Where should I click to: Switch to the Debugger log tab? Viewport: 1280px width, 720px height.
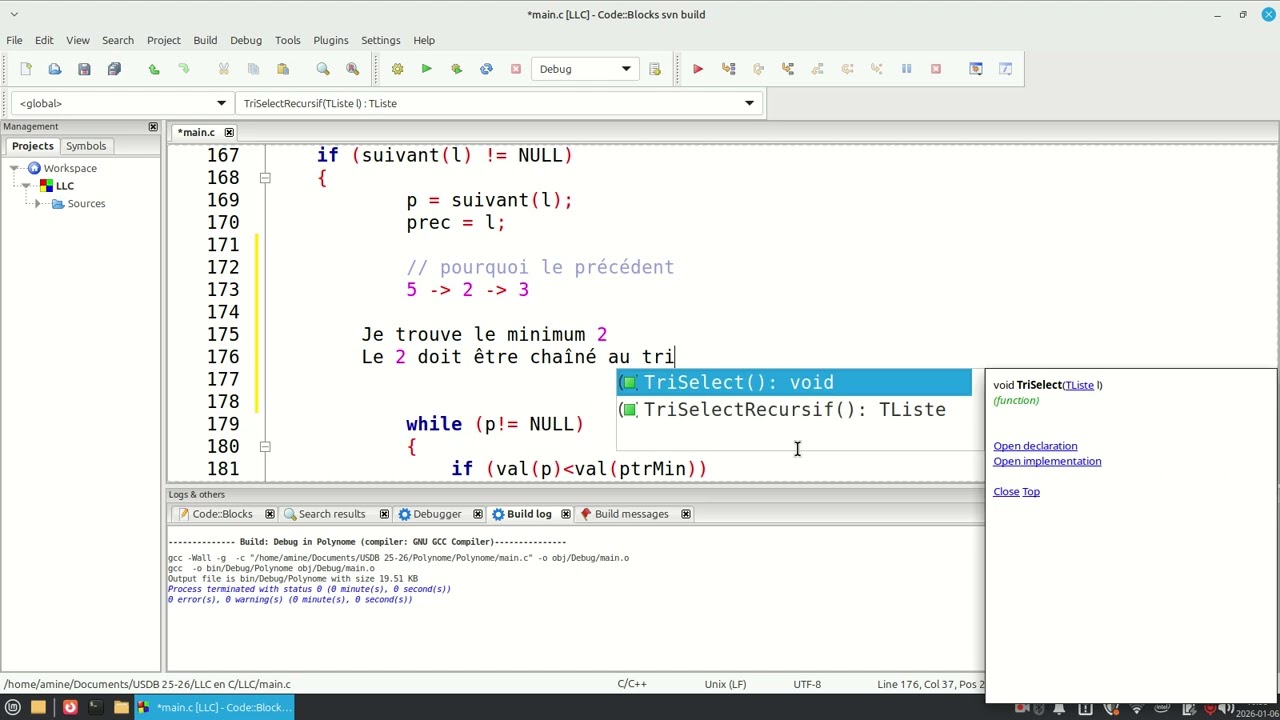point(437,514)
